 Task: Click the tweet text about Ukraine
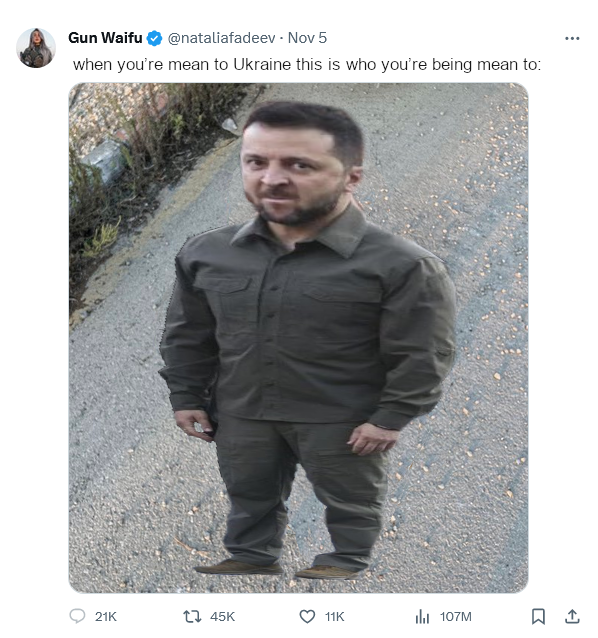click(x=307, y=64)
